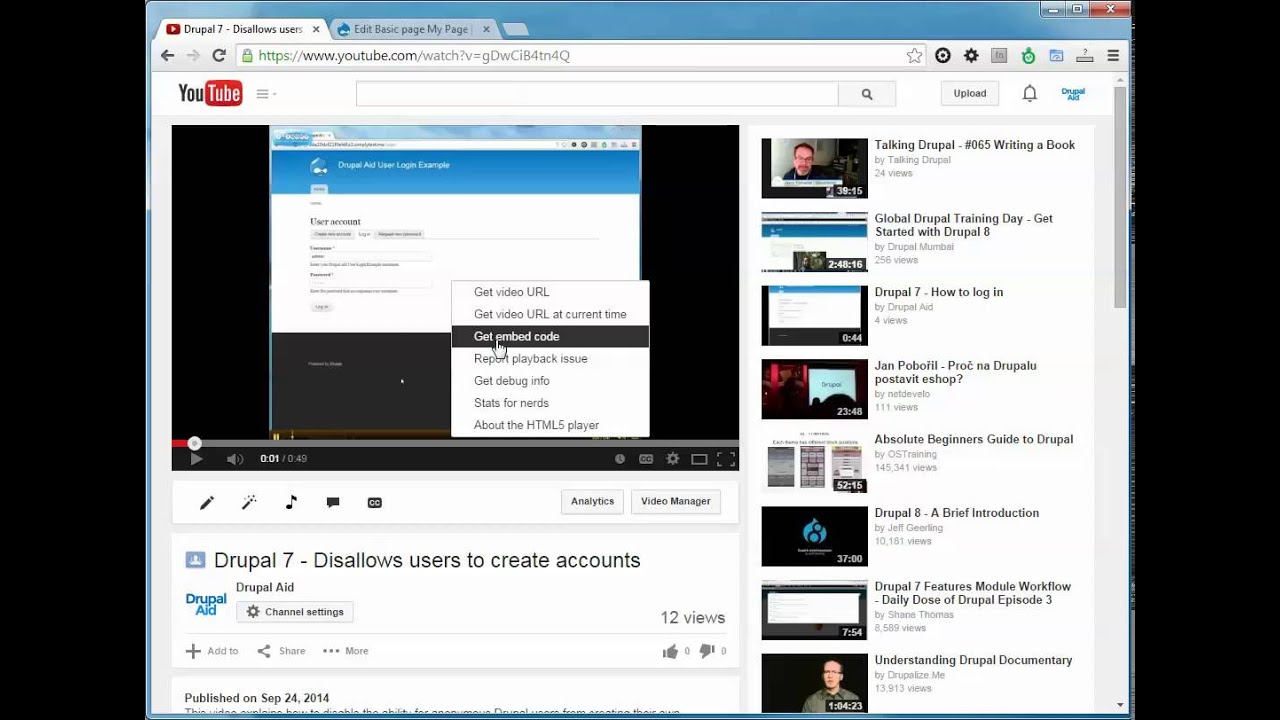Open the Annotations speech bubble tool

(333, 502)
